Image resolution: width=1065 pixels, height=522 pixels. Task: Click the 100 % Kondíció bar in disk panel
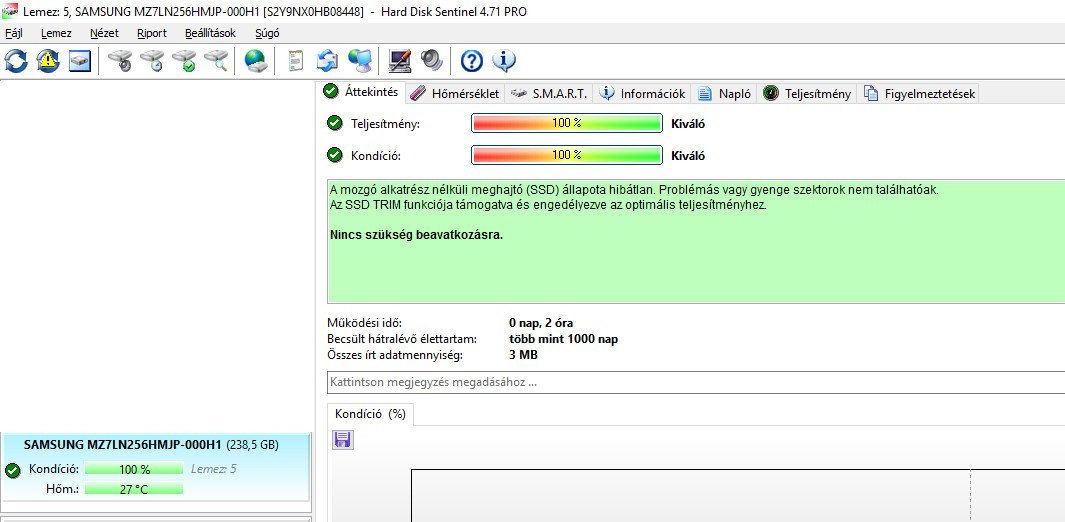click(134, 469)
